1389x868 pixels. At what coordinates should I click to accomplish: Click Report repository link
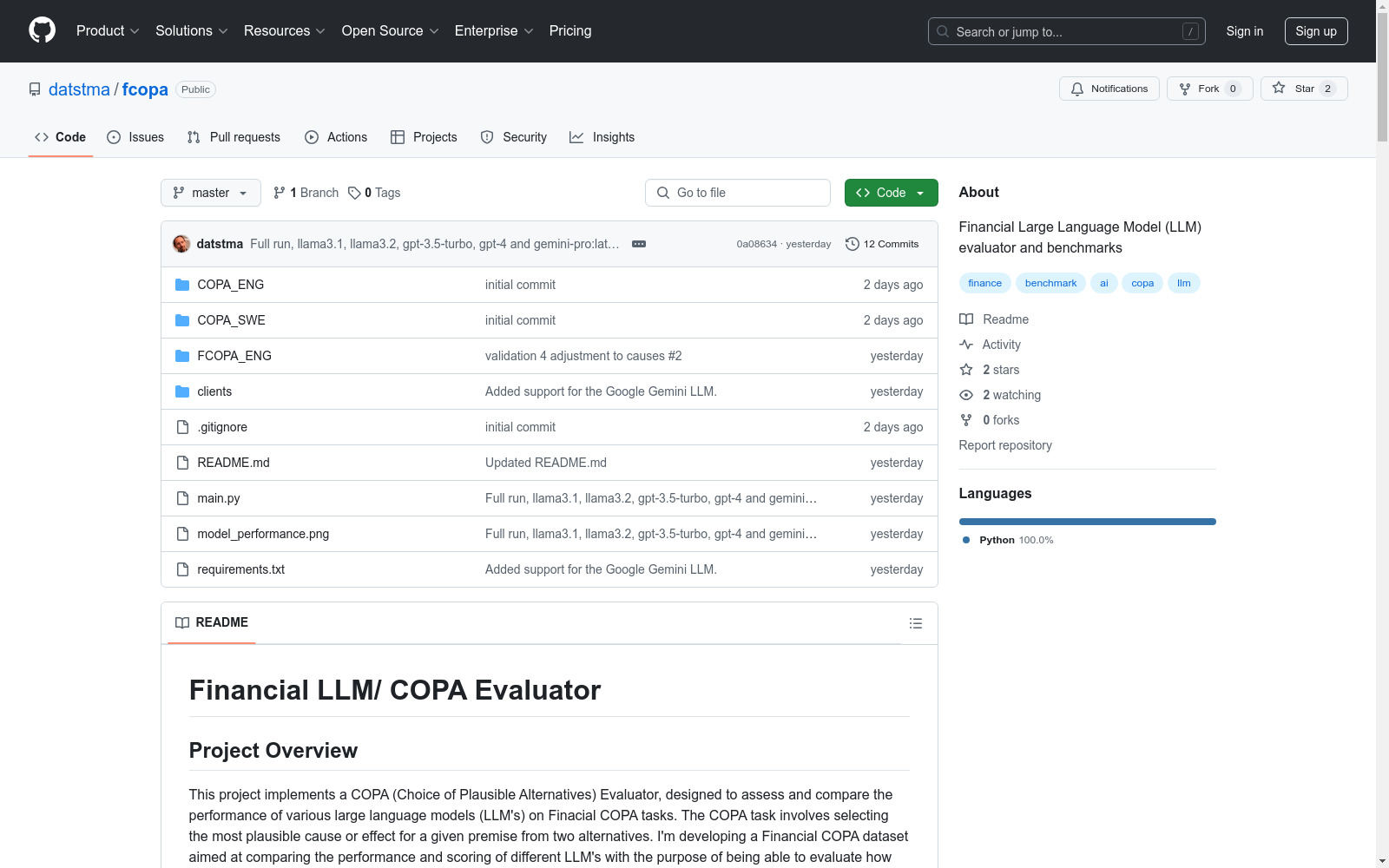(1005, 445)
